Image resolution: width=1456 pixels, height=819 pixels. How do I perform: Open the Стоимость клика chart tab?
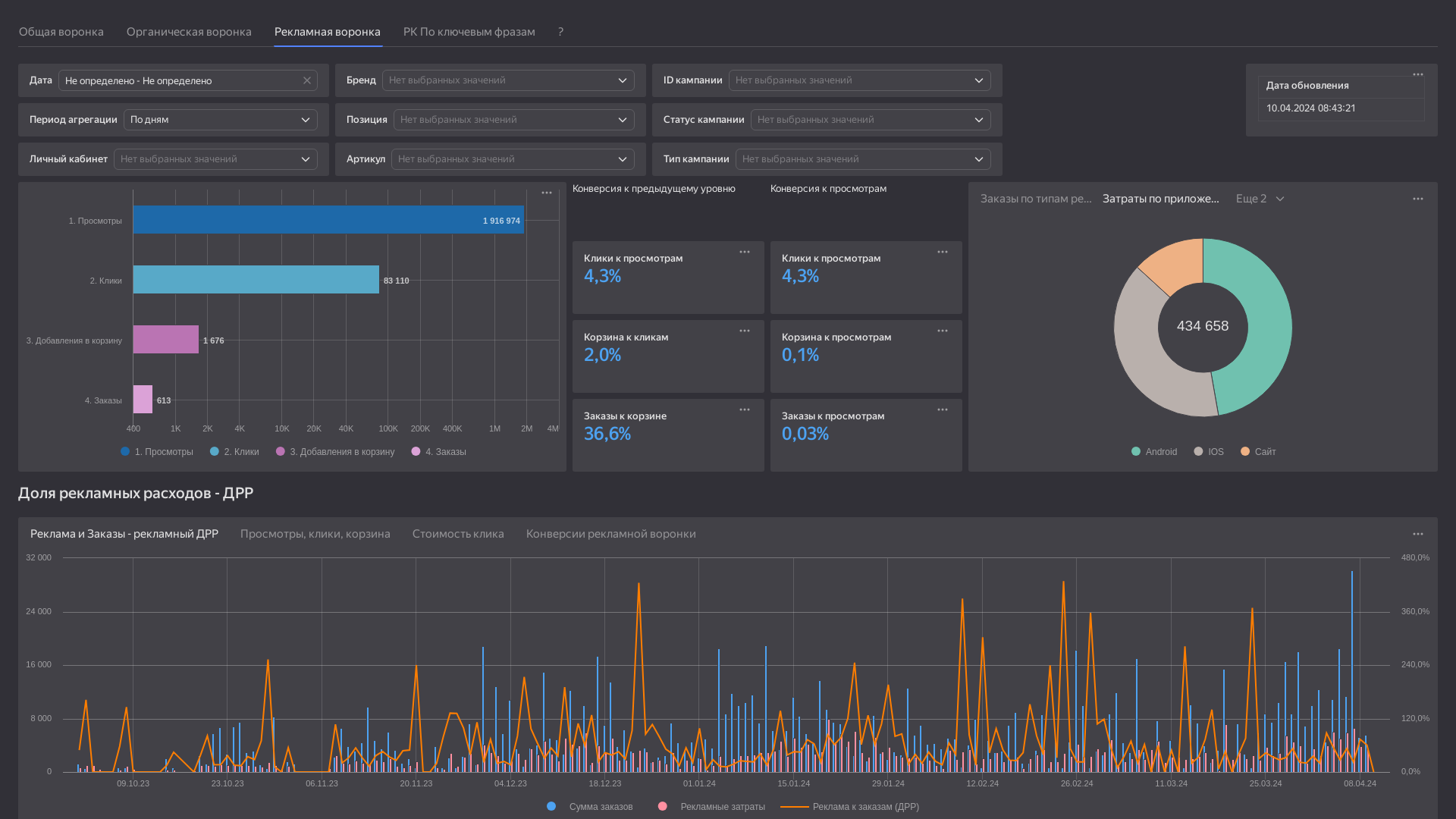click(458, 534)
